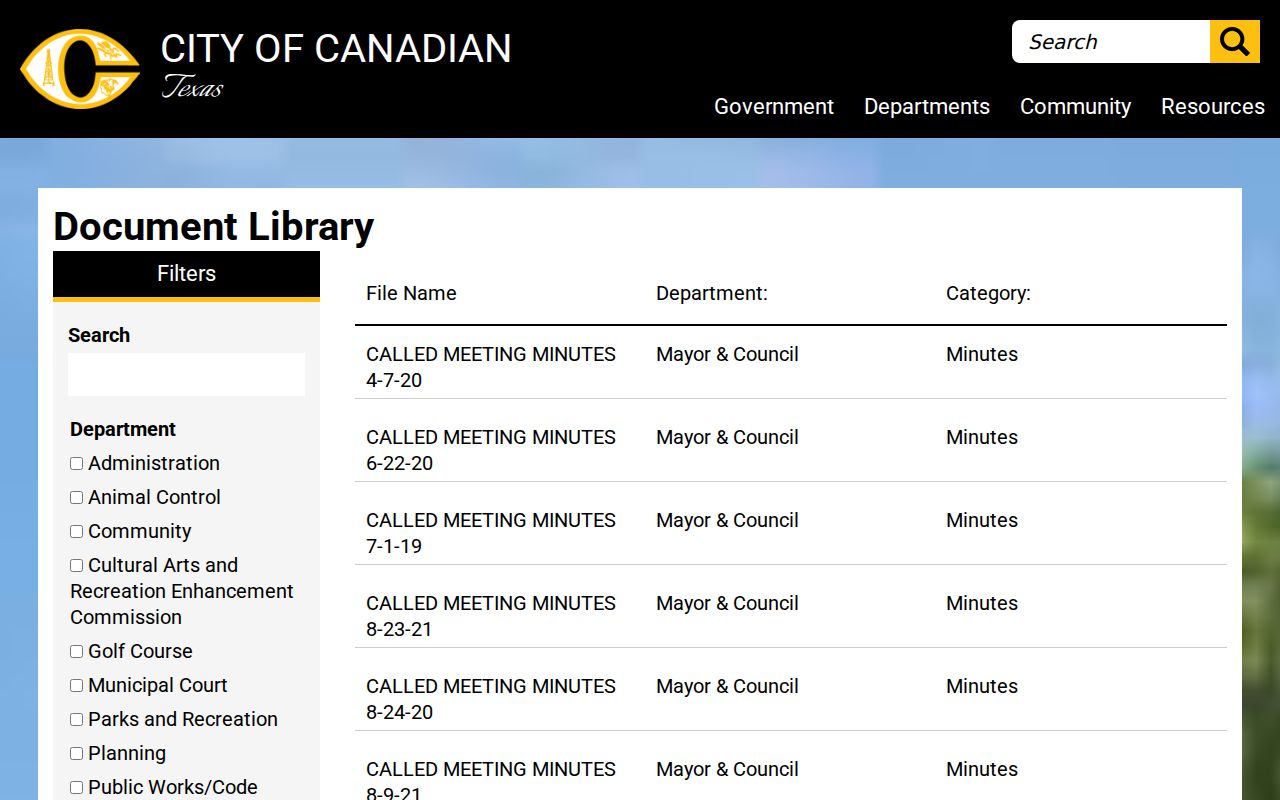Click Minutes category in 8-23-21 row
Viewport: 1280px width, 800px height.
[x=982, y=603]
